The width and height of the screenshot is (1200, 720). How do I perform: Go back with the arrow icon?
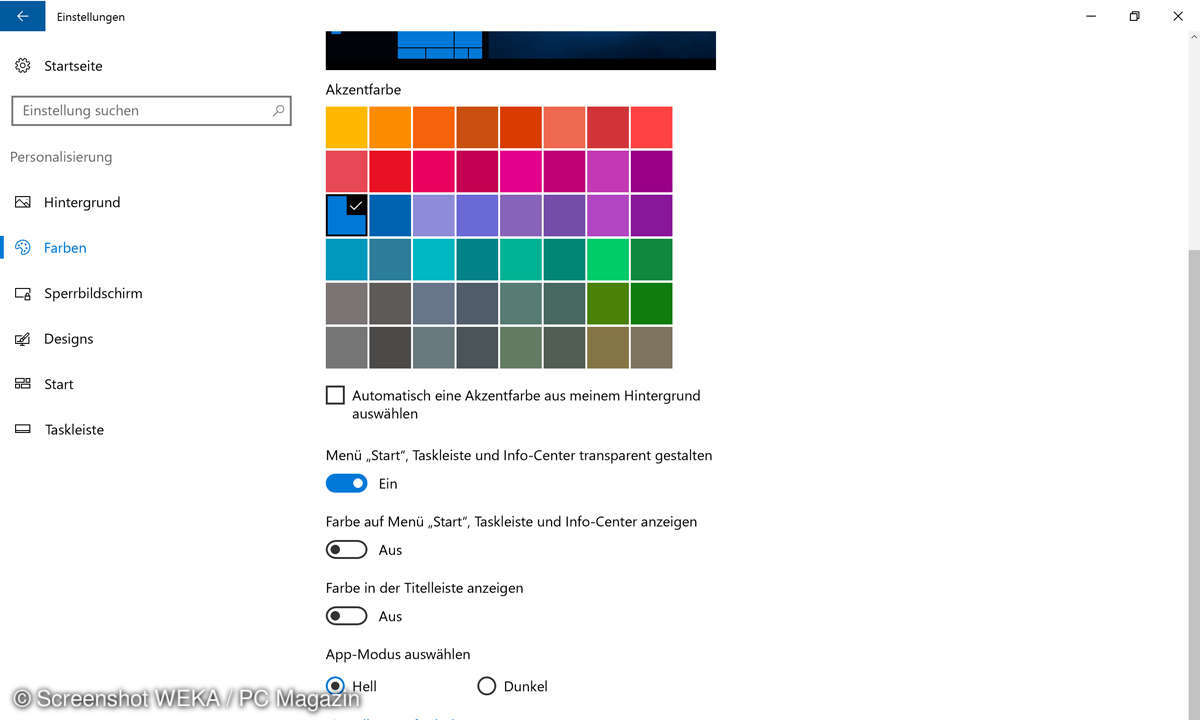tap(22, 16)
